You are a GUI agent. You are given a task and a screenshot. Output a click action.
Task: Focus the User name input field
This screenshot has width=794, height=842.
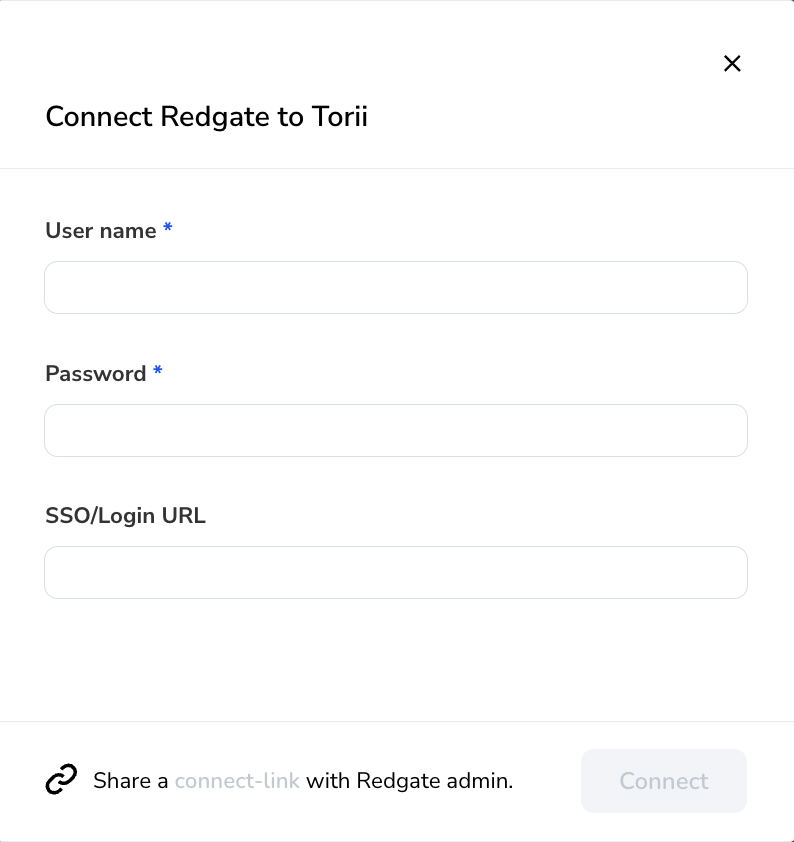point(396,287)
